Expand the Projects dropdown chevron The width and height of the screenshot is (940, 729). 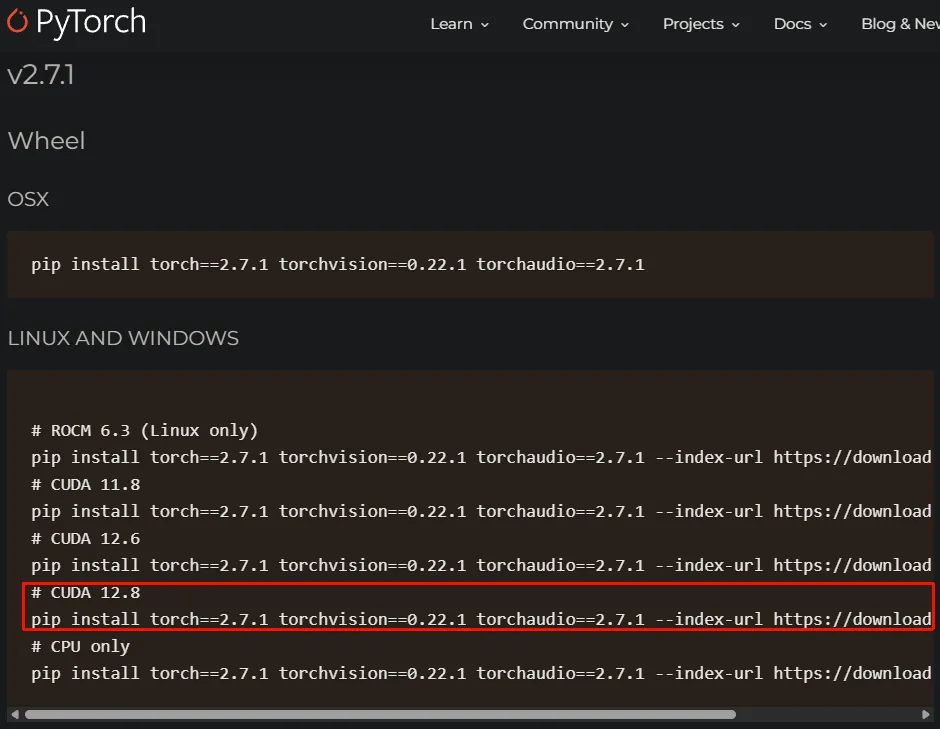(735, 25)
